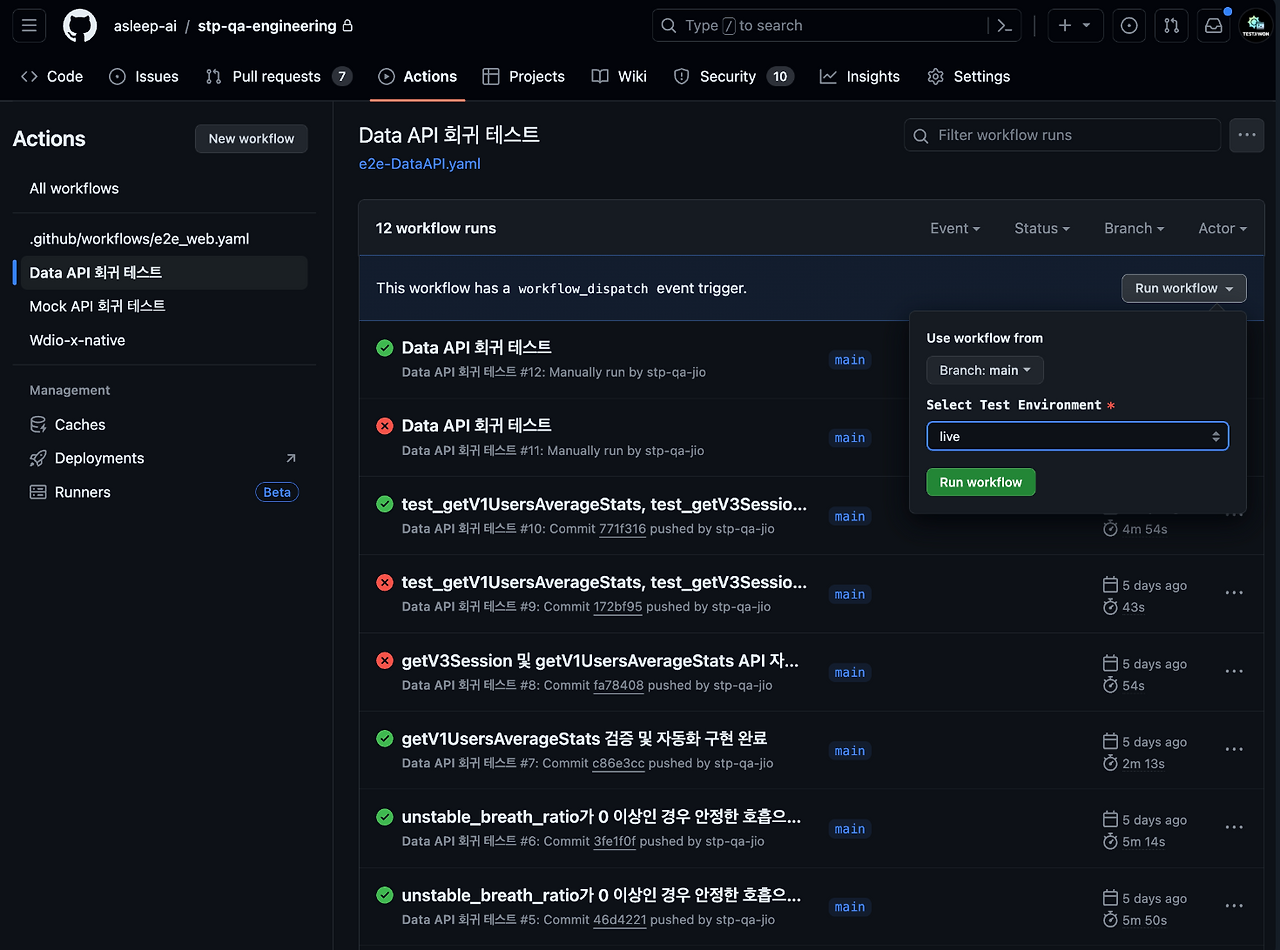This screenshot has width=1280, height=950.
Task: Switch to the Settings tab
Action: pyautogui.click(x=969, y=76)
